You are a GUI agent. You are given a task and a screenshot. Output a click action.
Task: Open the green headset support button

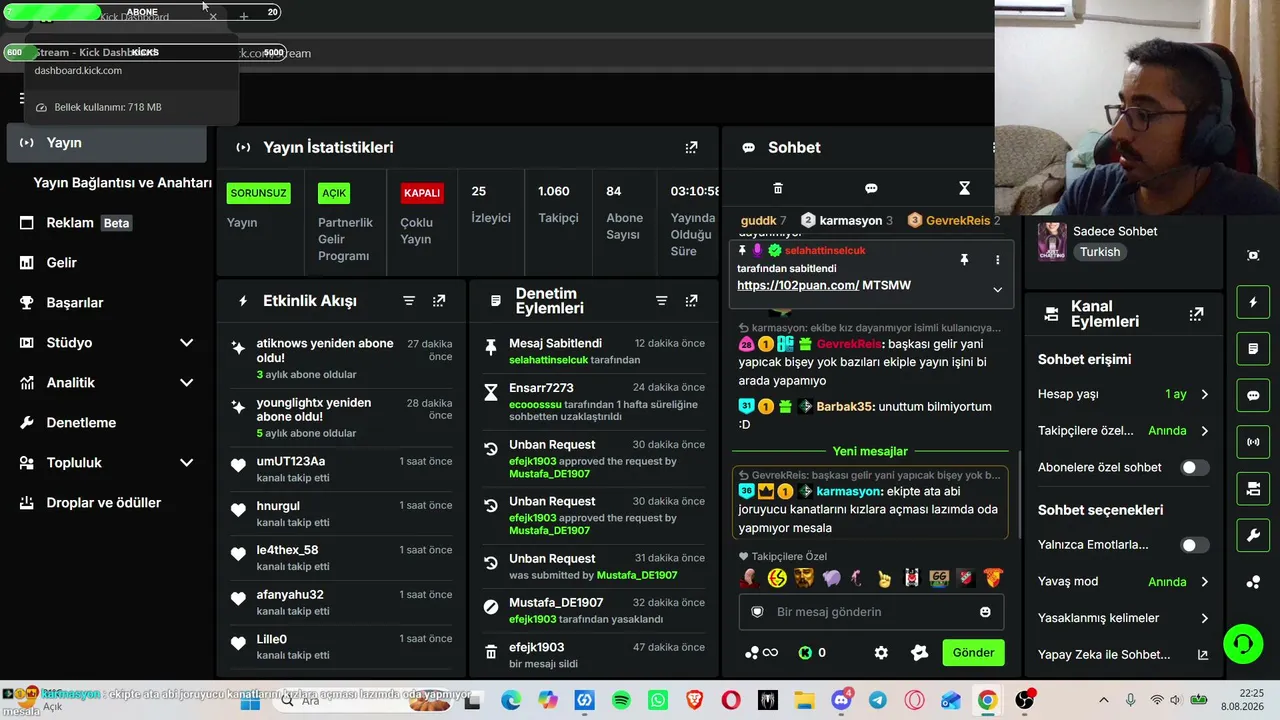coord(1243,642)
